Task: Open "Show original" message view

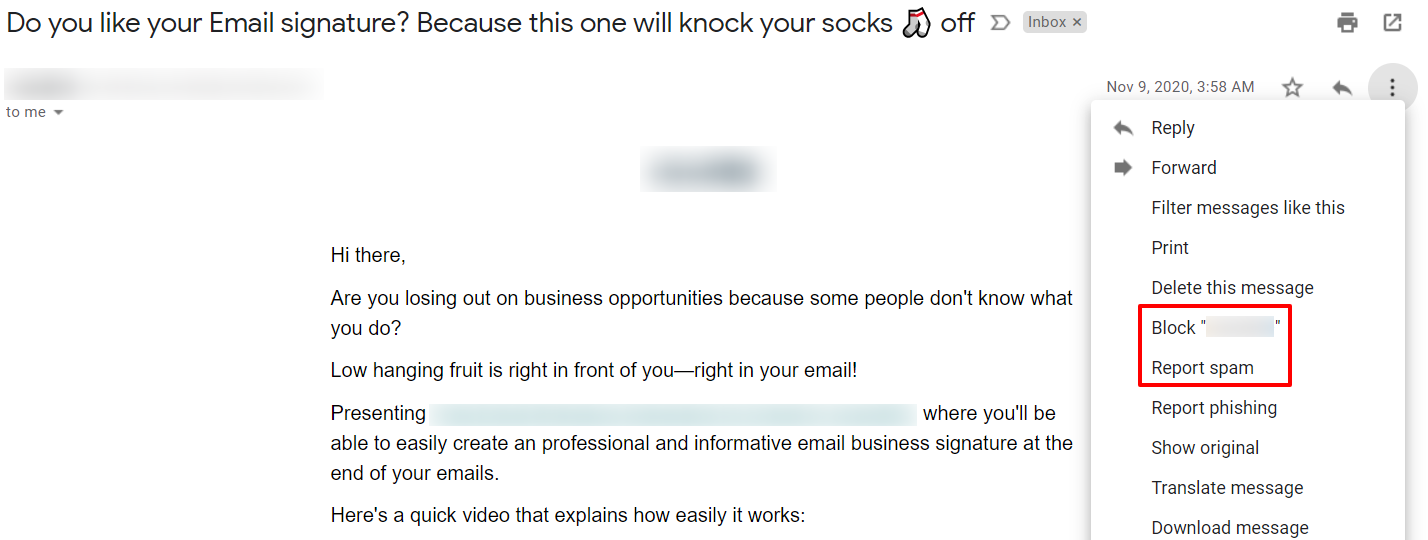Action: click(x=1205, y=448)
